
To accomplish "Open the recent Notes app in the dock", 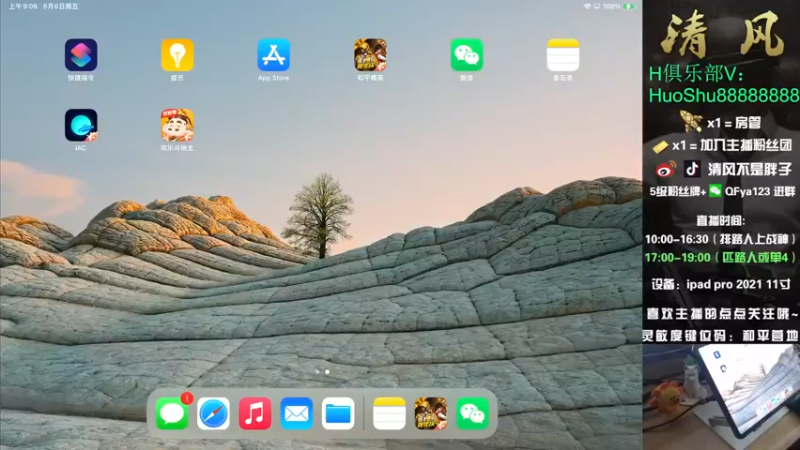I will [389, 413].
